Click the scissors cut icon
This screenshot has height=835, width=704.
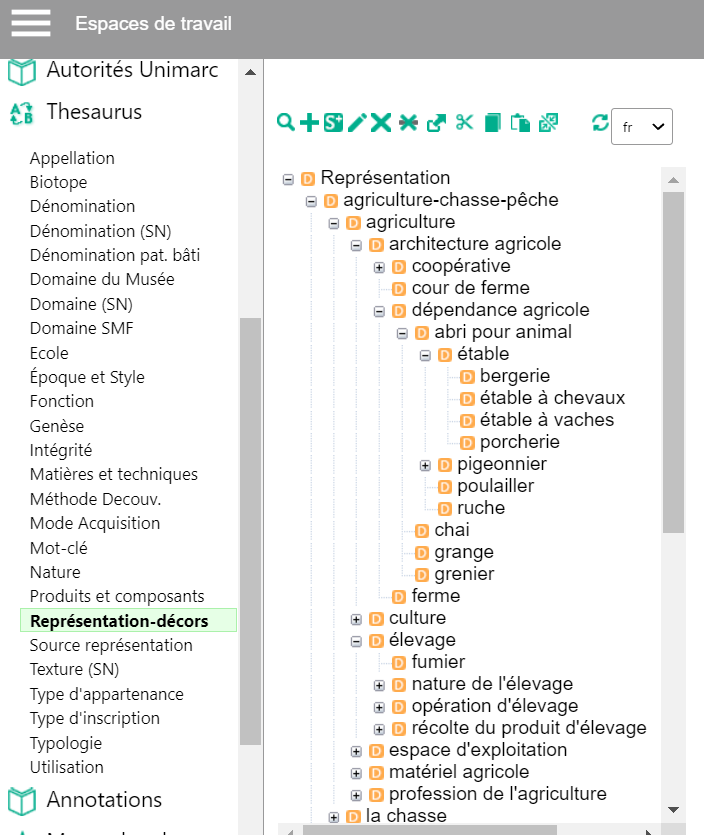[x=464, y=122]
